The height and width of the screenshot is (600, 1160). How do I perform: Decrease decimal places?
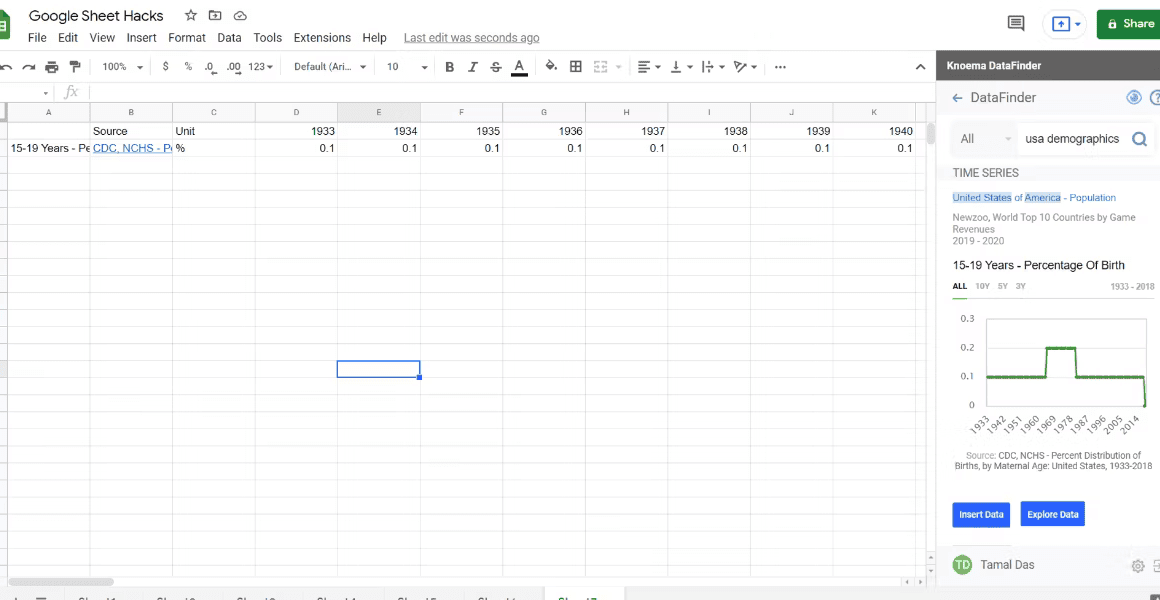point(211,67)
